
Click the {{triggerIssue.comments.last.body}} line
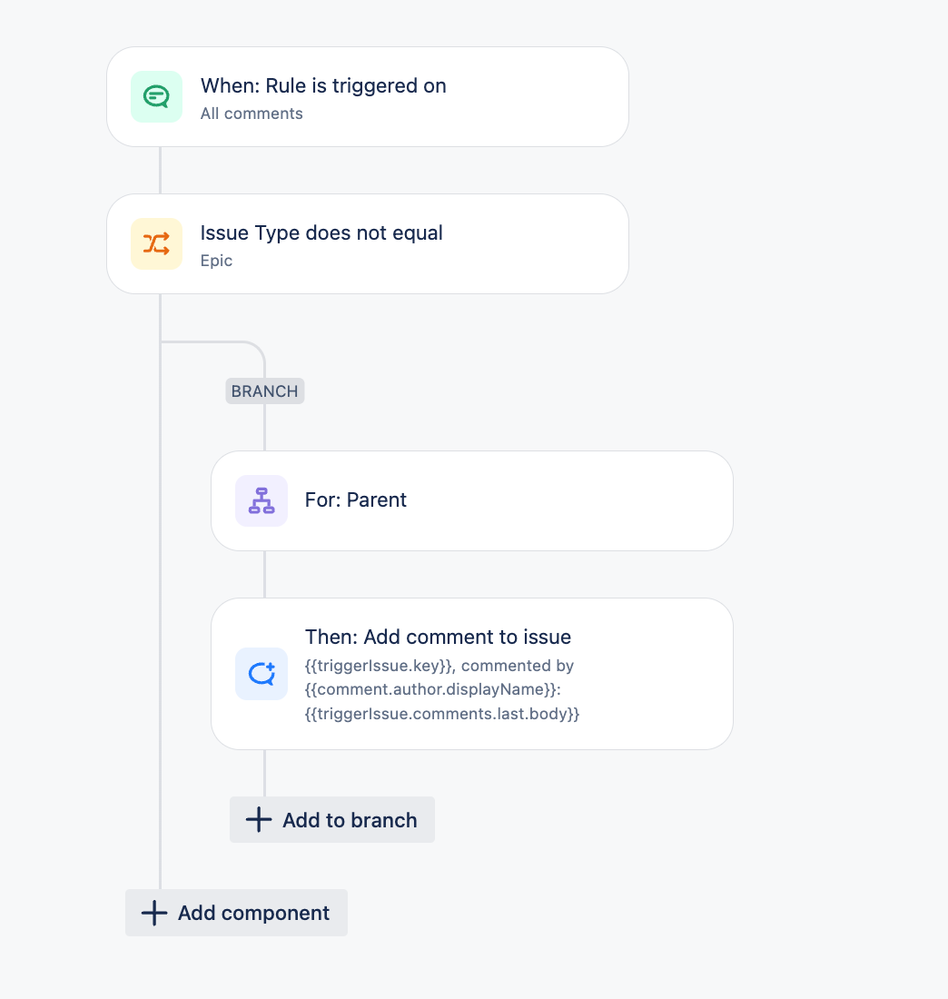[442, 714]
